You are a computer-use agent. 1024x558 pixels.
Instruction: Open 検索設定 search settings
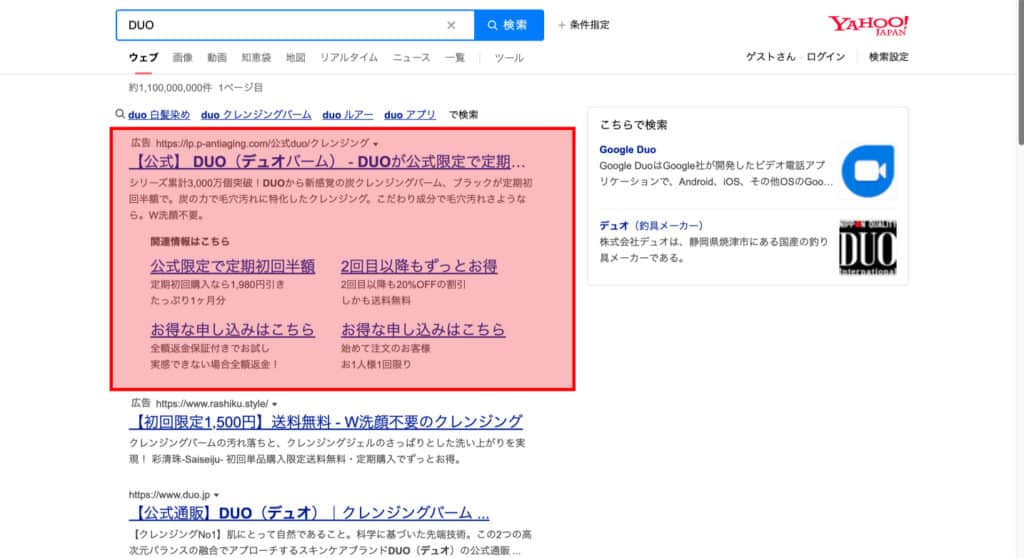click(888, 57)
